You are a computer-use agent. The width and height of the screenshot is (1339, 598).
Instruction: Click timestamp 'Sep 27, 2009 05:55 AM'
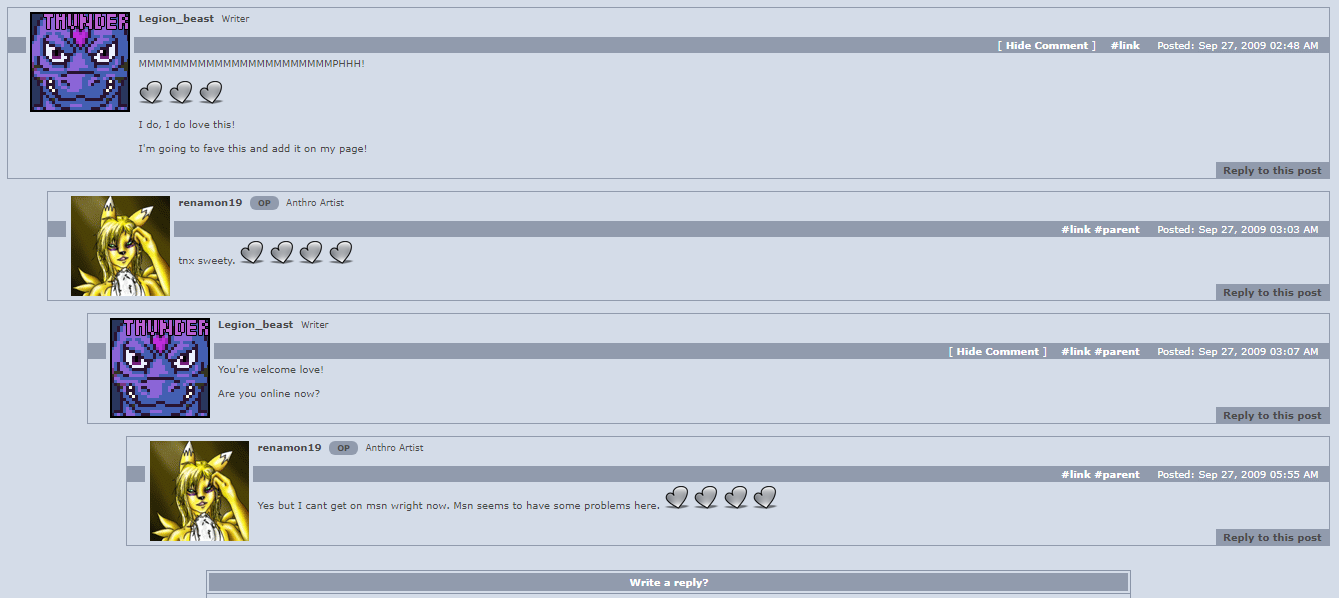tap(1258, 475)
